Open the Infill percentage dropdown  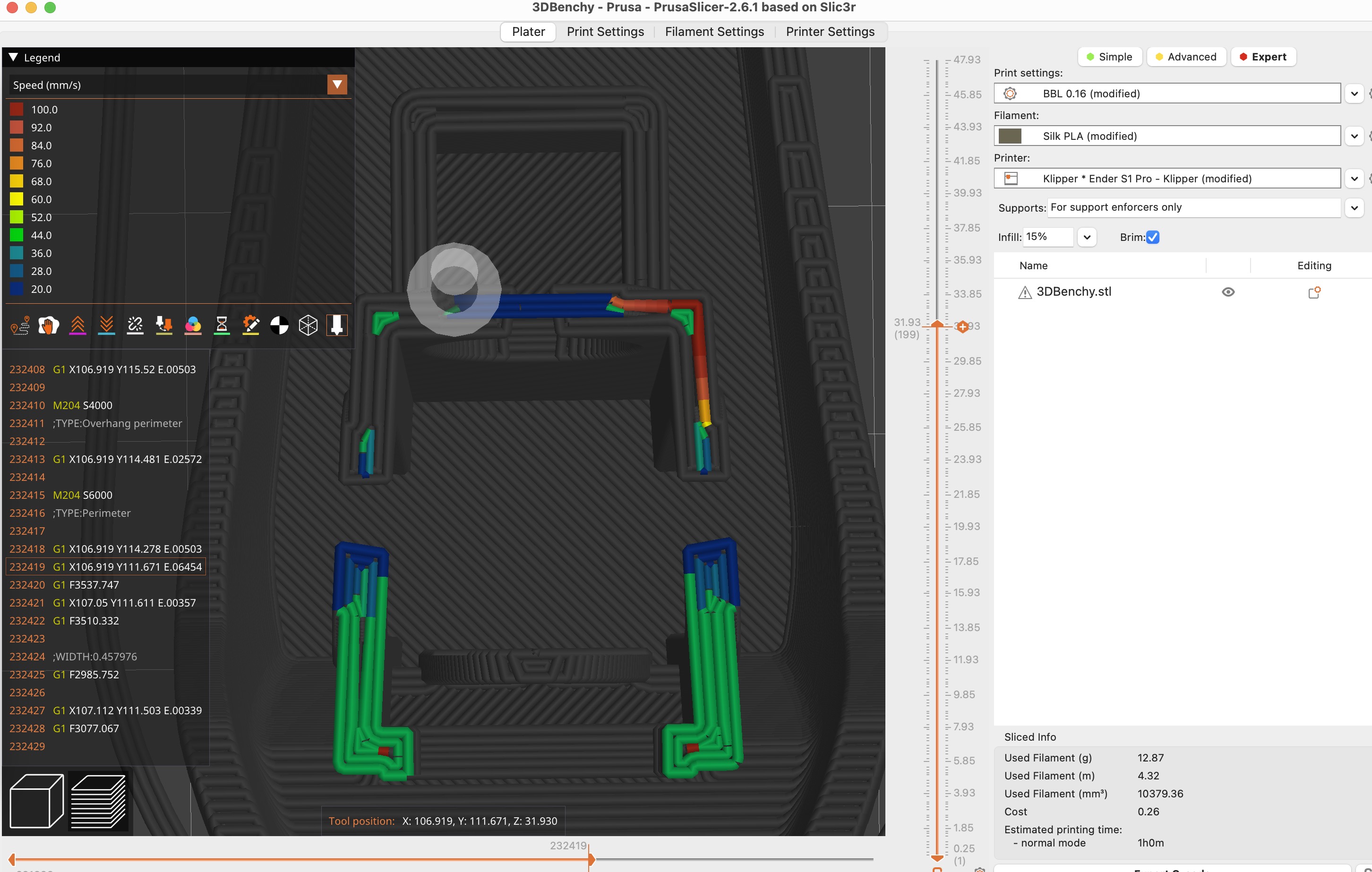coord(1087,237)
